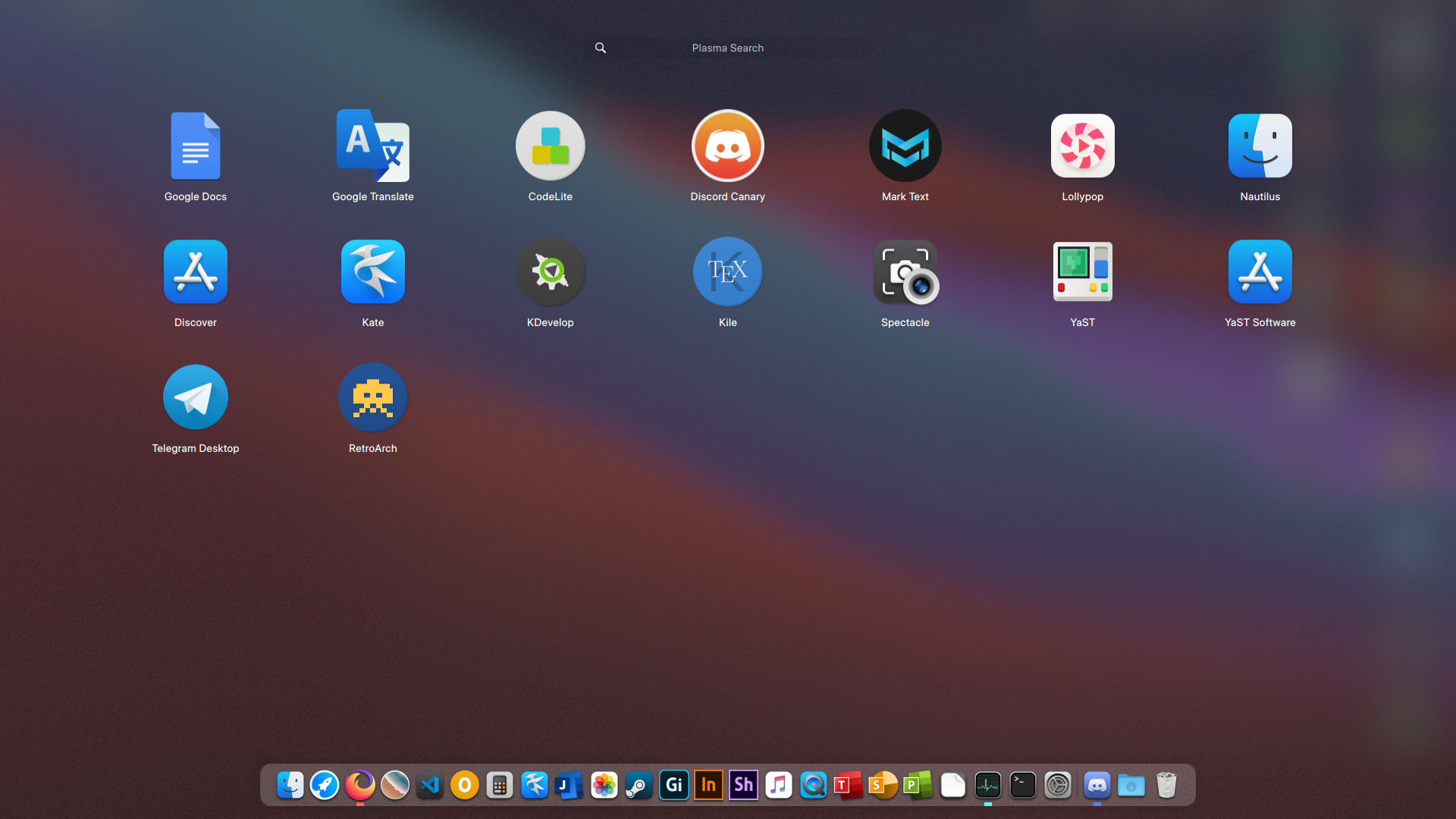
Task: Click the rocket launcher icon in the dock
Action: (325, 785)
